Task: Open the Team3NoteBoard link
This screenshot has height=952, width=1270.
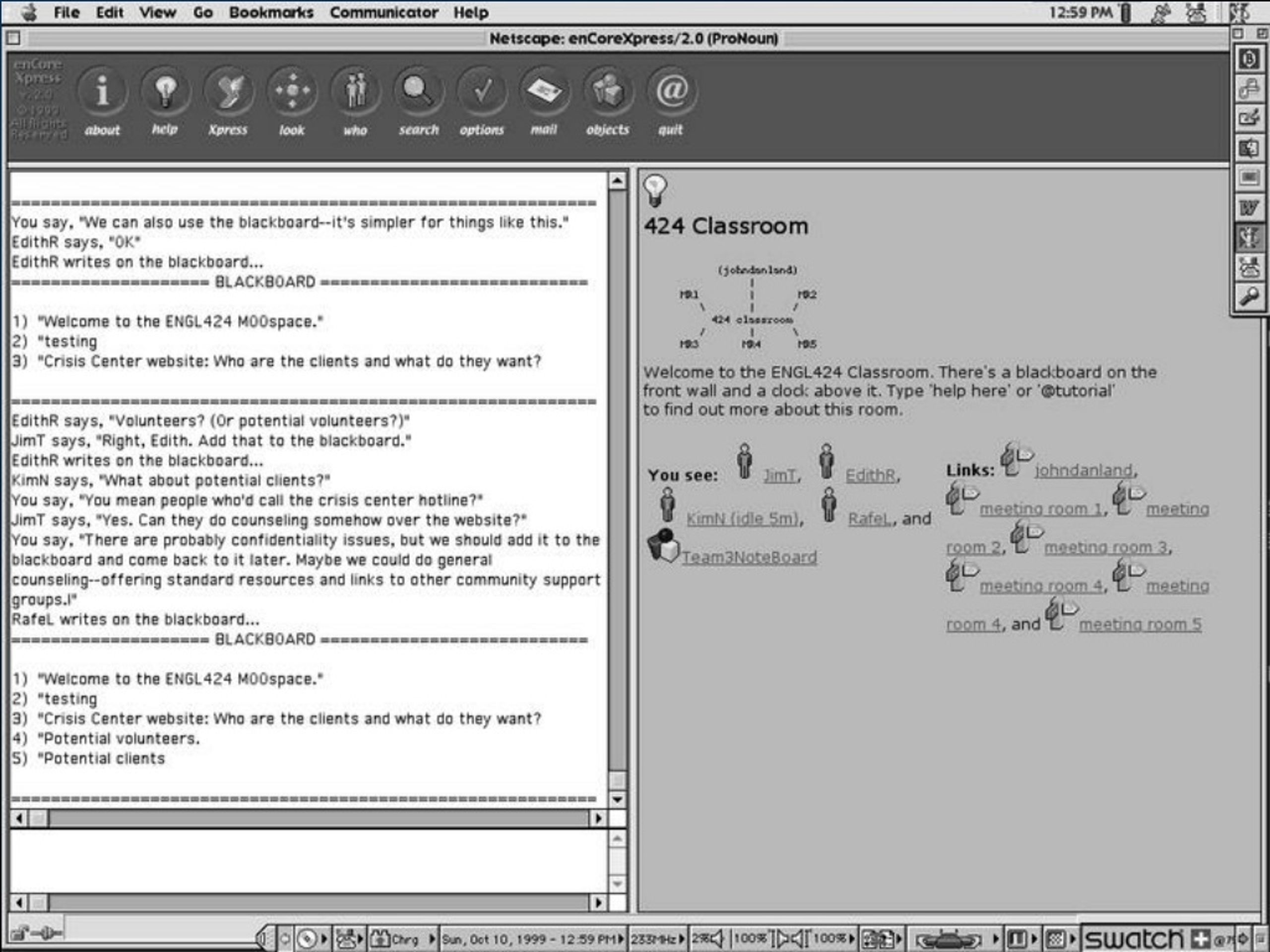Action: coord(749,557)
